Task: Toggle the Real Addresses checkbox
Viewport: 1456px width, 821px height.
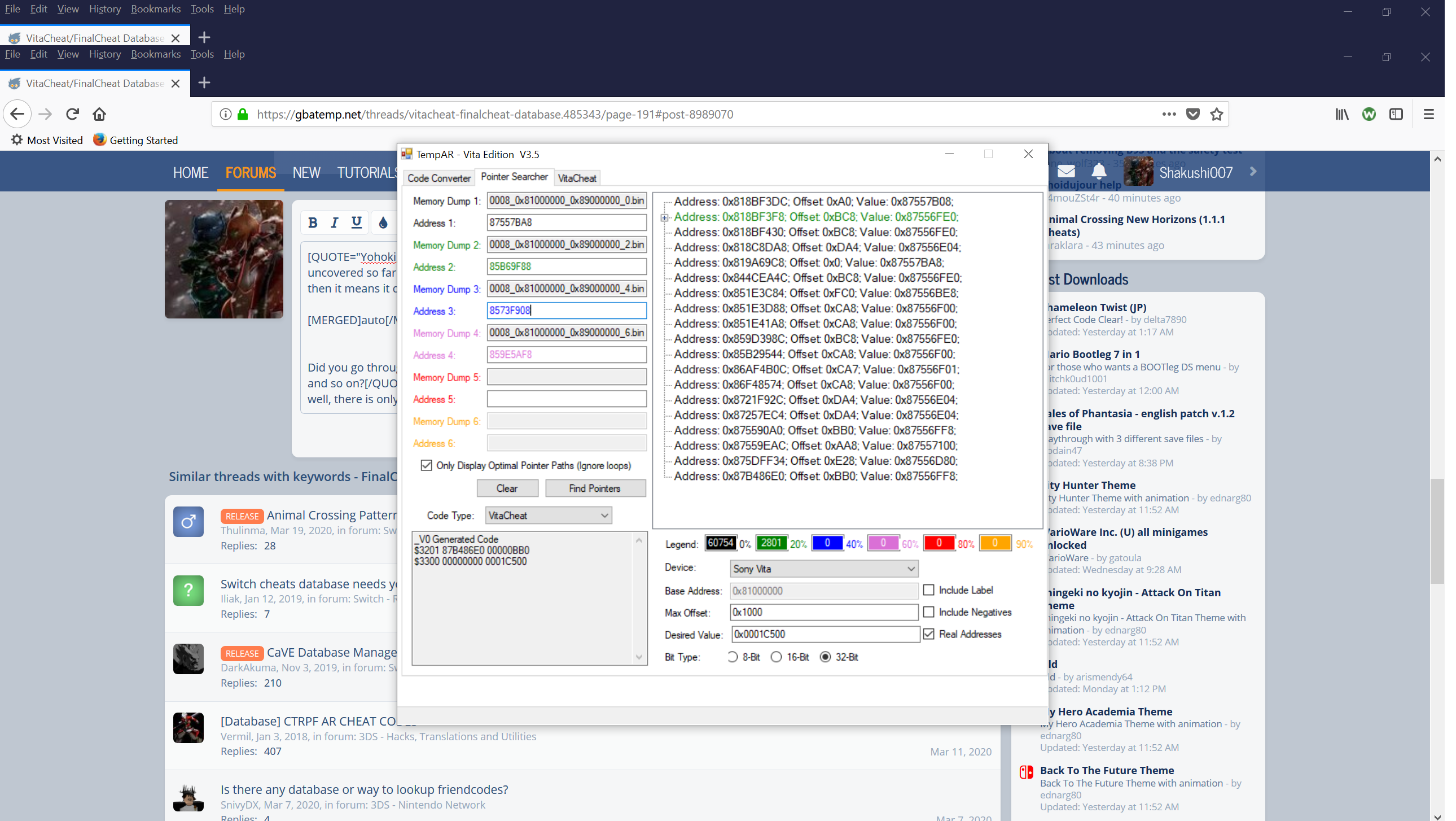Action: (x=929, y=635)
